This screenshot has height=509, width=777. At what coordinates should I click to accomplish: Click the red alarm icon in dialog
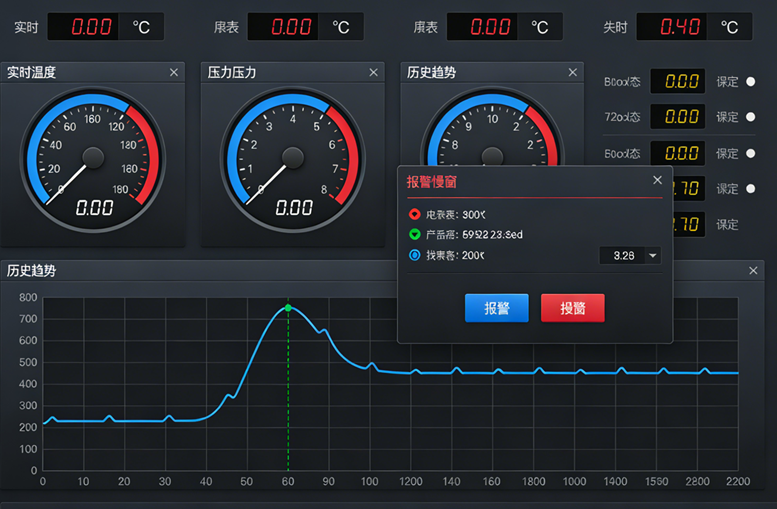[415, 214]
